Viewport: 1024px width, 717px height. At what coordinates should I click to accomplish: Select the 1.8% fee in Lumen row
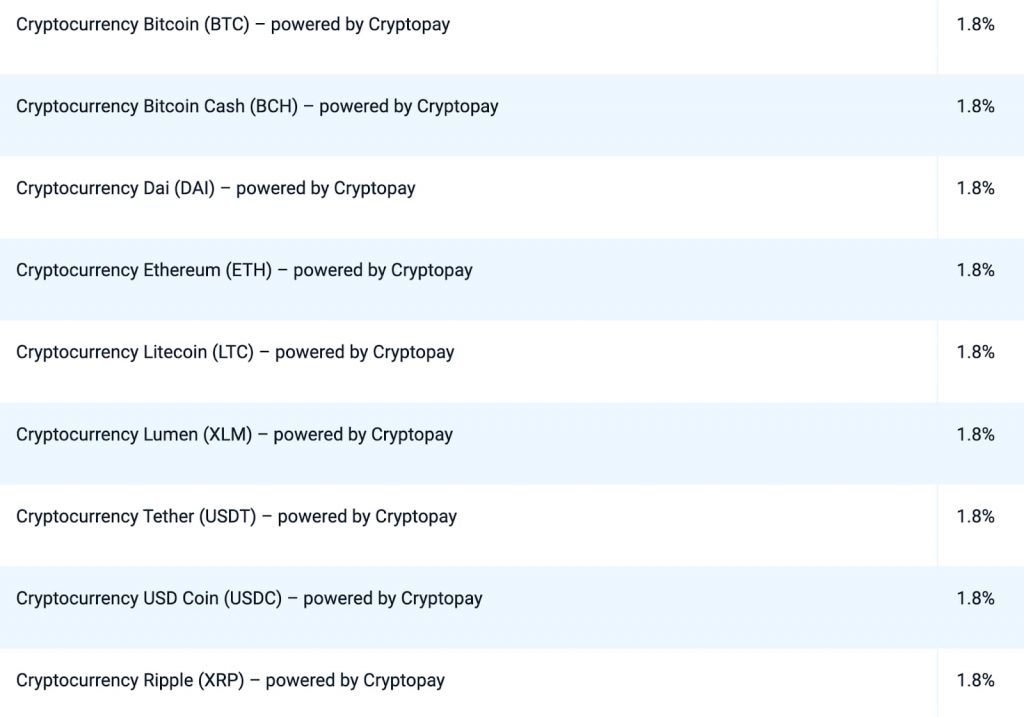click(975, 435)
